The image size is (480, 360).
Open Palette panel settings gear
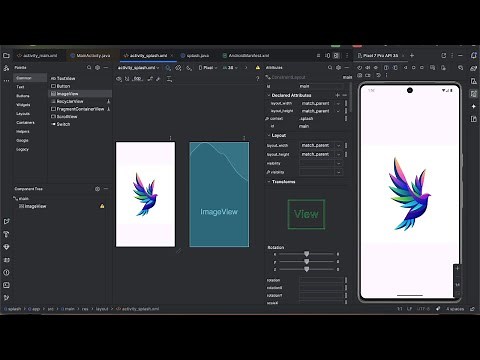click(x=97, y=68)
